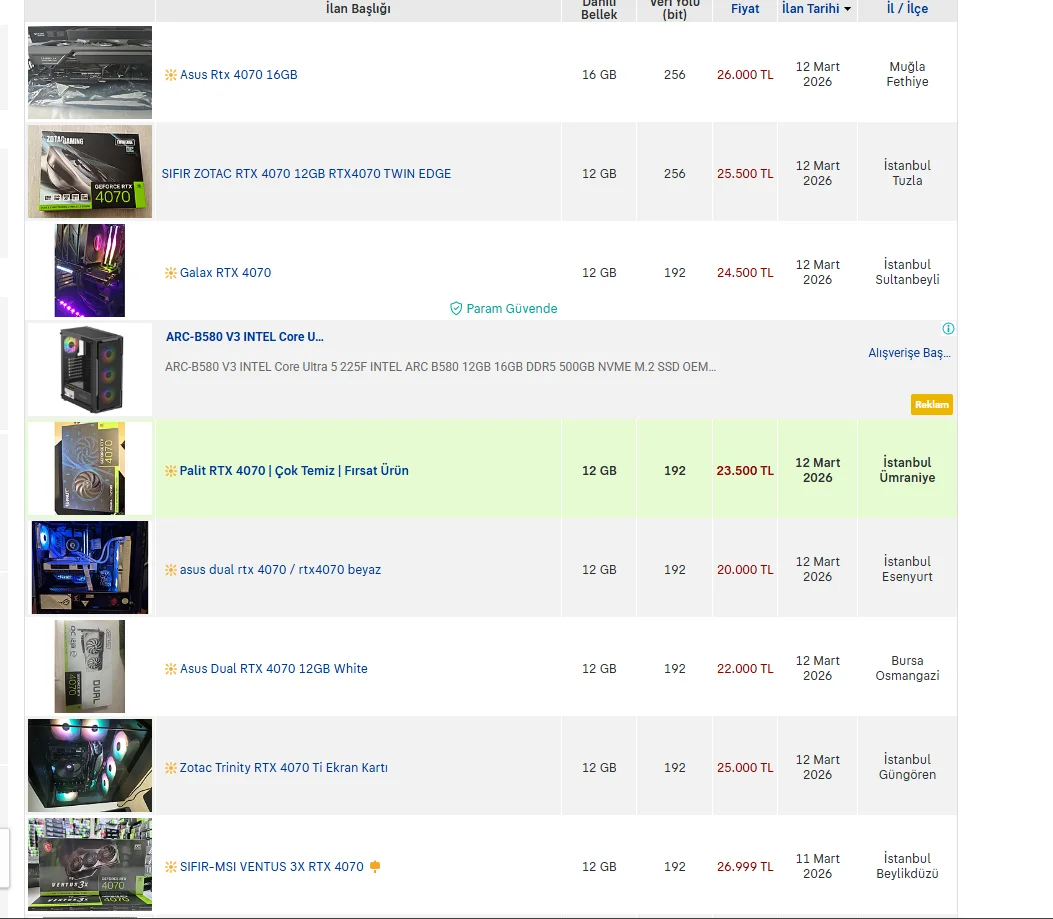Open Asus Rtx 4070 16GB listing
This screenshot has height=919, width=1053.
coord(238,75)
